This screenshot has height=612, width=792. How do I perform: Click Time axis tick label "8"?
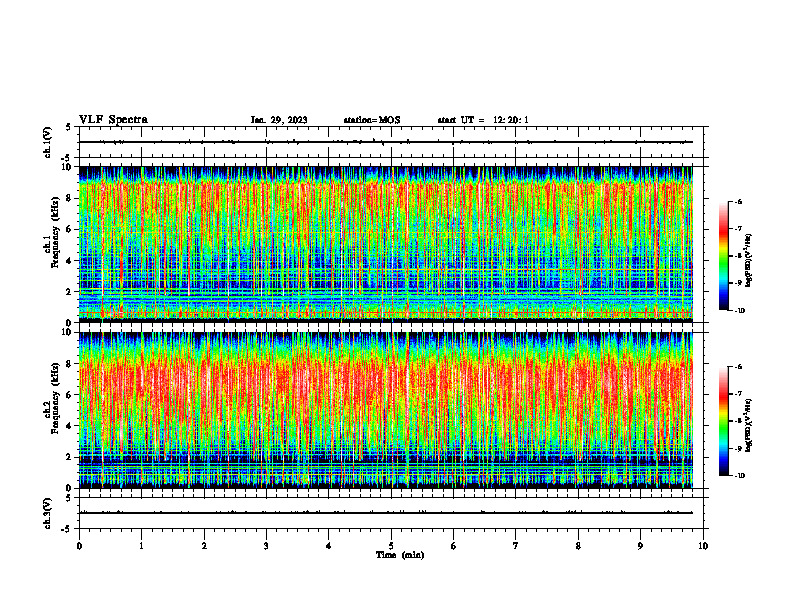click(x=578, y=546)
